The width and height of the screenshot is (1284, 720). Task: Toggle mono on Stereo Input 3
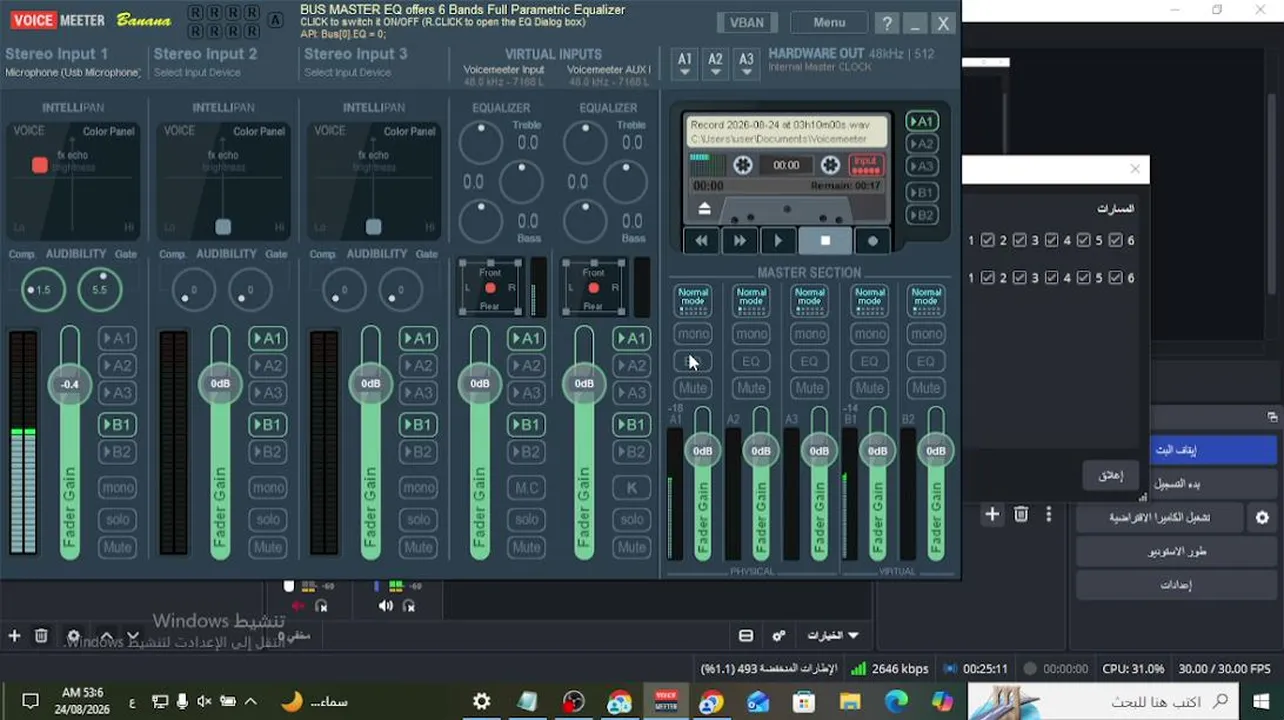pyautogui.click(x=419, y=488)
